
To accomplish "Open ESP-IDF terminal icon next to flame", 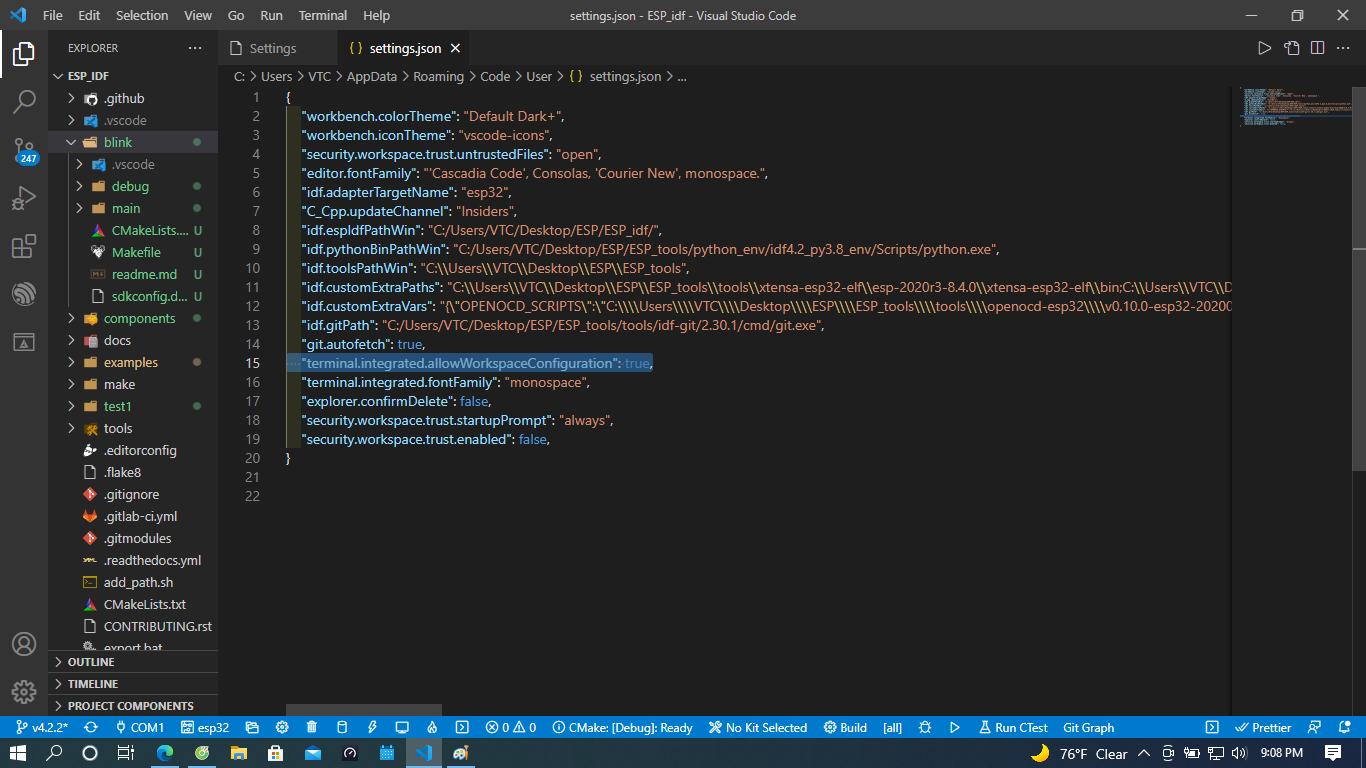I will click(x=462, y=727).
